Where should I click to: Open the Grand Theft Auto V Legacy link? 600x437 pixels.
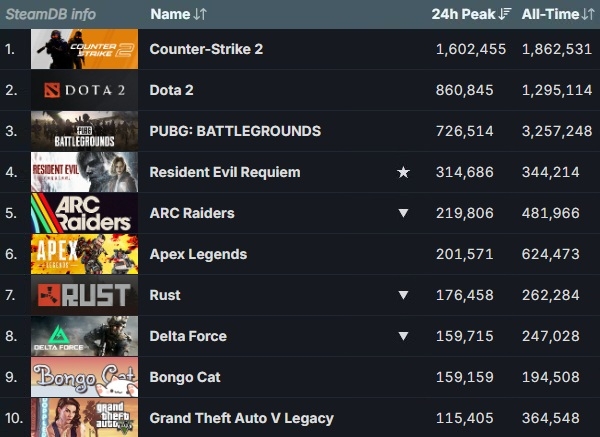[x=241, y=418]
